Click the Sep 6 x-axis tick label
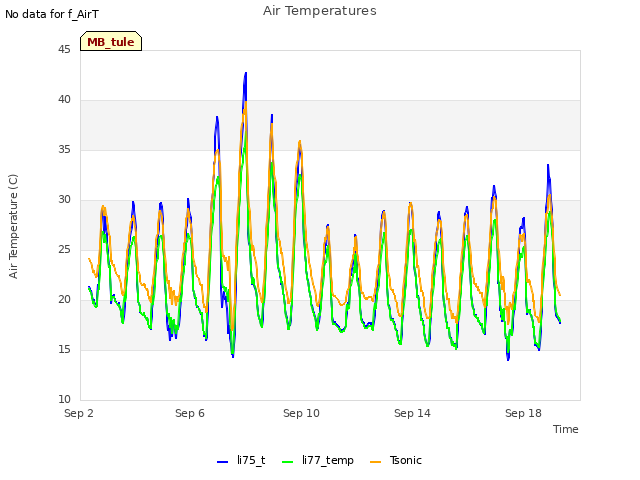This screenshot has width=640, height=480. click(x=190, y=413)
